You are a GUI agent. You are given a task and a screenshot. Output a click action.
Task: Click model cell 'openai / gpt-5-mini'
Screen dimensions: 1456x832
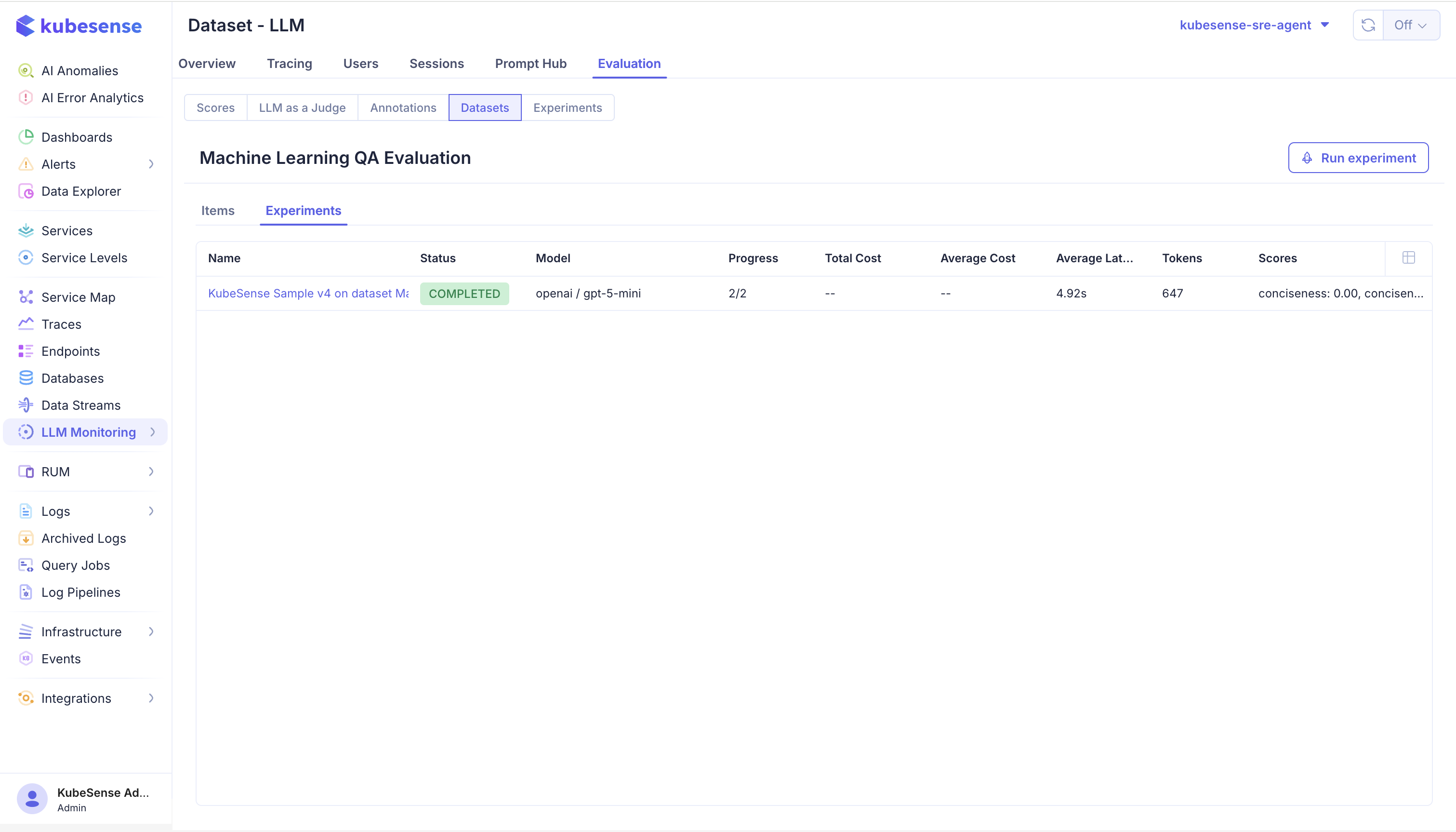point(588,293)
